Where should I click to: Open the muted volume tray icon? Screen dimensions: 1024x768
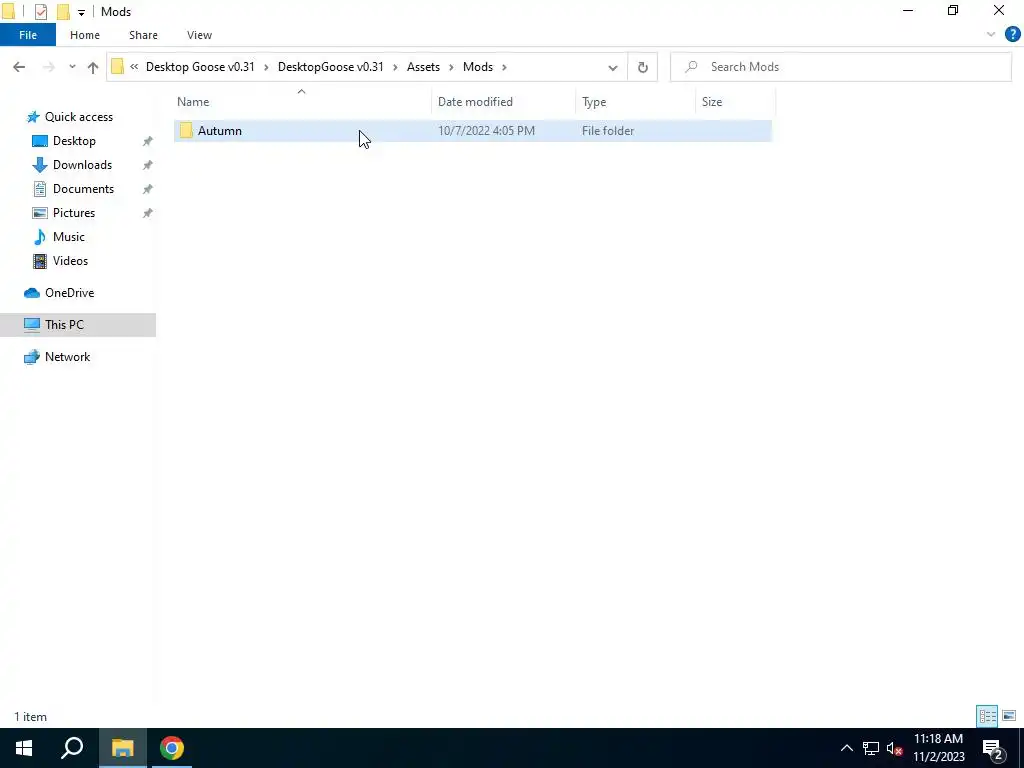[x=895, y=748]
